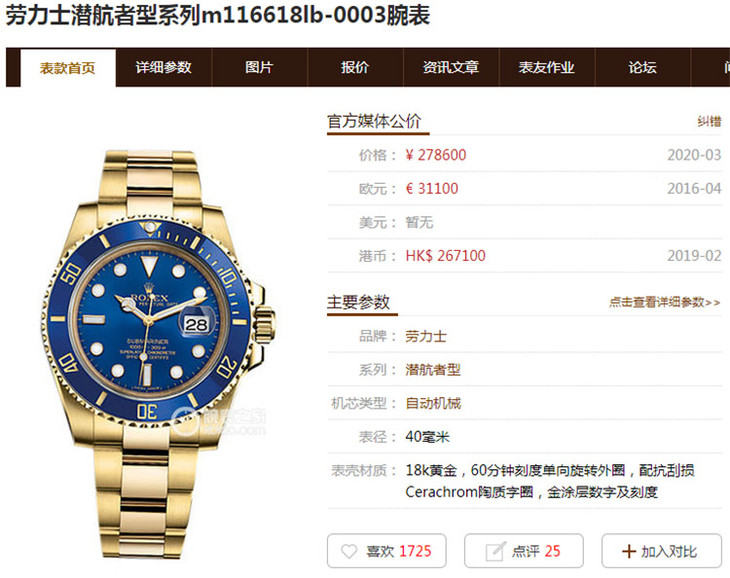The height and width of the screenshot is (578, 730).
Task: Click the 自动机械 movement type link
Action: (433, 403)
